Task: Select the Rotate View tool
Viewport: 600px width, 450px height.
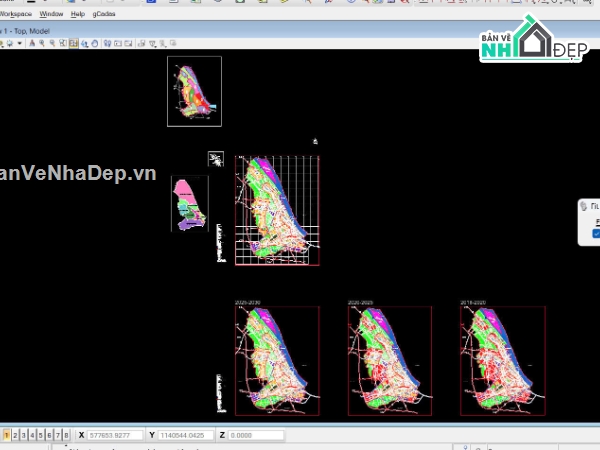Action: 83,44
